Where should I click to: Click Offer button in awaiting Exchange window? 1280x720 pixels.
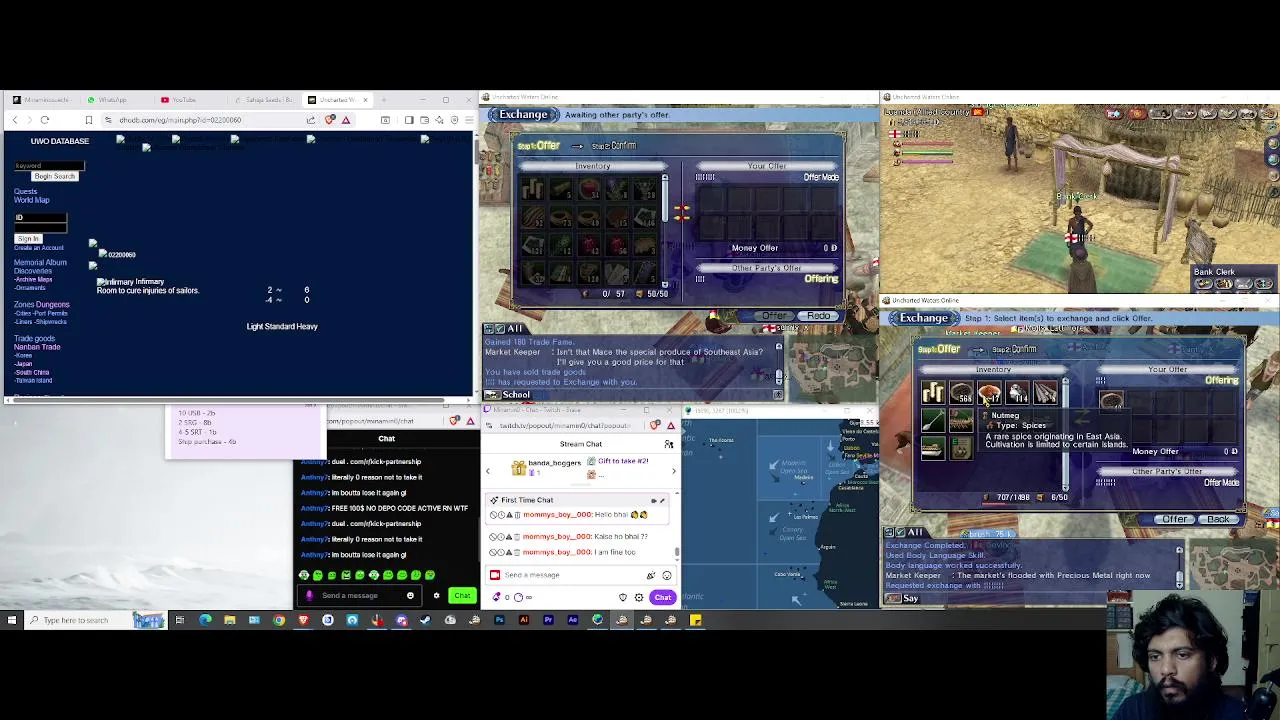click(774, 316)
